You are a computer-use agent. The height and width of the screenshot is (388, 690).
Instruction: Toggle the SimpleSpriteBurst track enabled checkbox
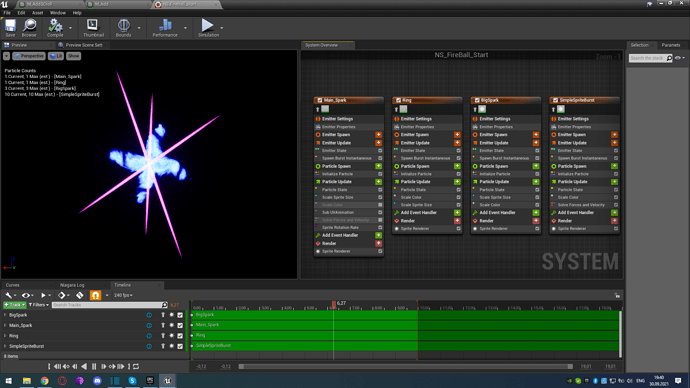coord(180,346)
